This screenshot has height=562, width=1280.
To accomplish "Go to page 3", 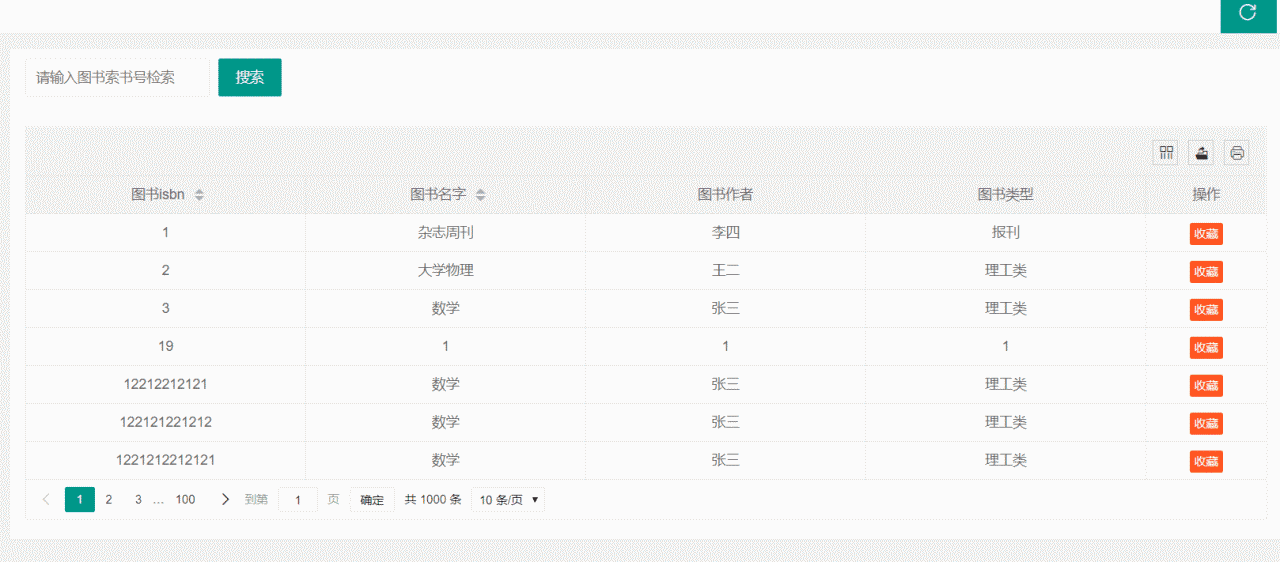I will (138, 499).
